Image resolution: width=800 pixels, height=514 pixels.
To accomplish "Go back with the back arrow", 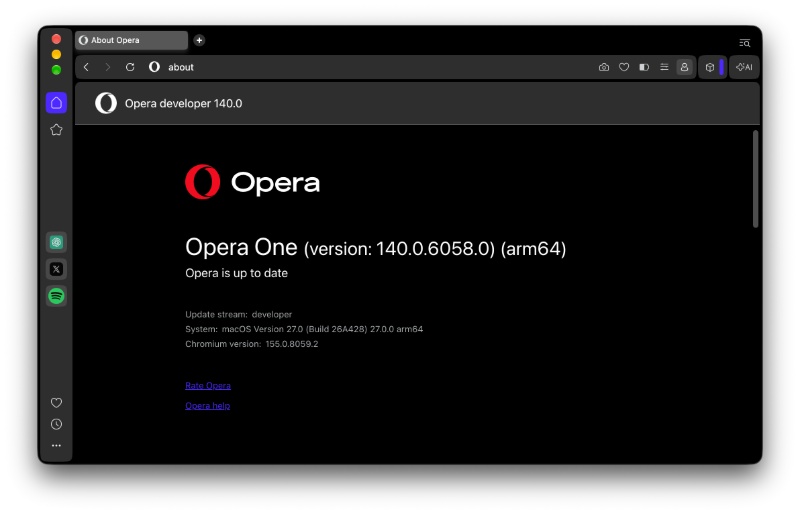I will pos(86,67).
